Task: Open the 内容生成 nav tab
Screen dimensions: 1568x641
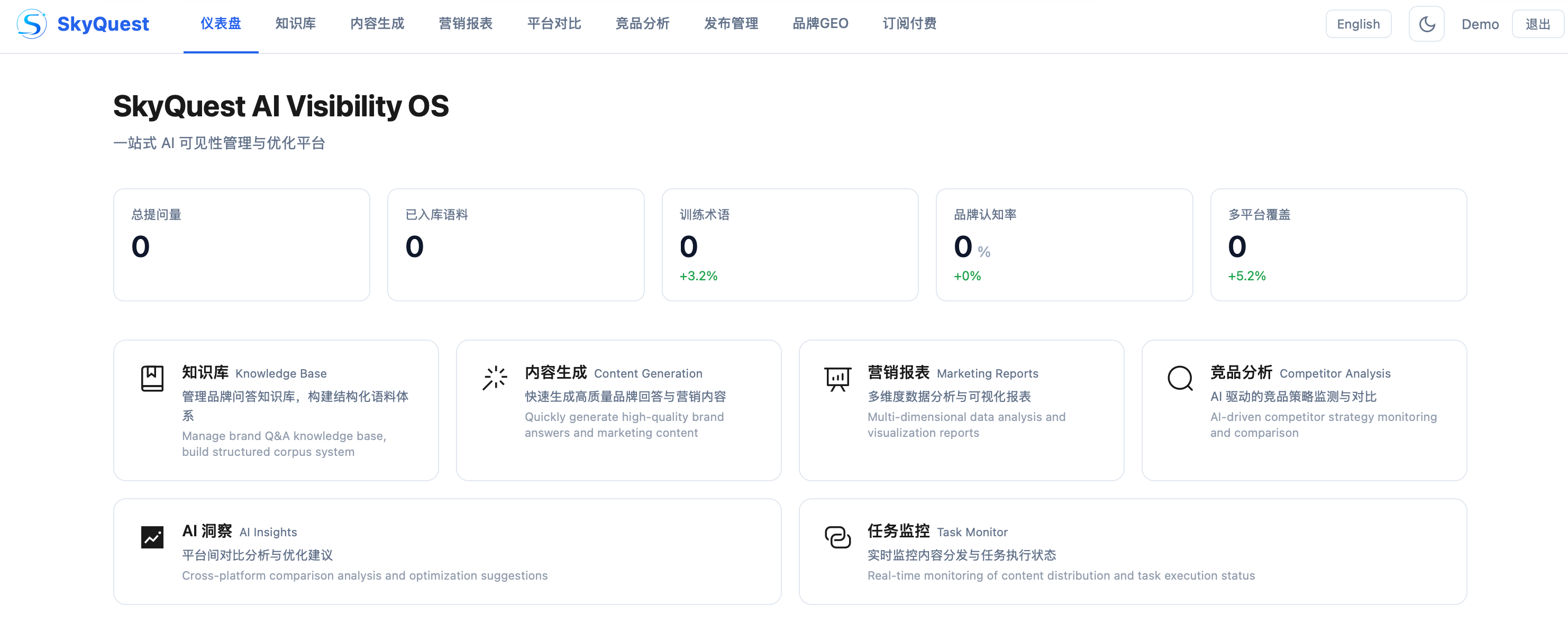Action: [x=377, y=24]
